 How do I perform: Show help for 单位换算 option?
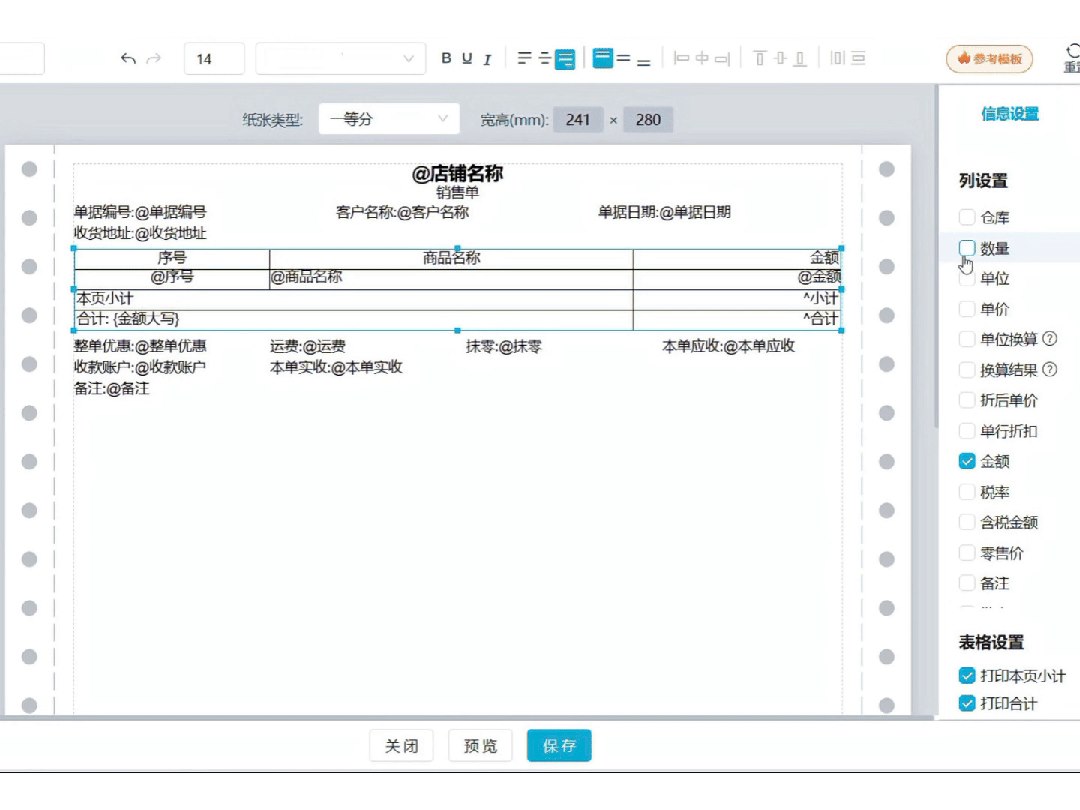pos(1050,339)
